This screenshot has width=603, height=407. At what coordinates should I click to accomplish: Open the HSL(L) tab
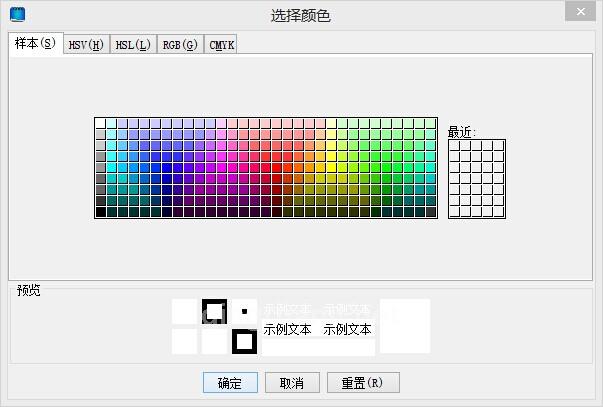(x=133, y=45)
